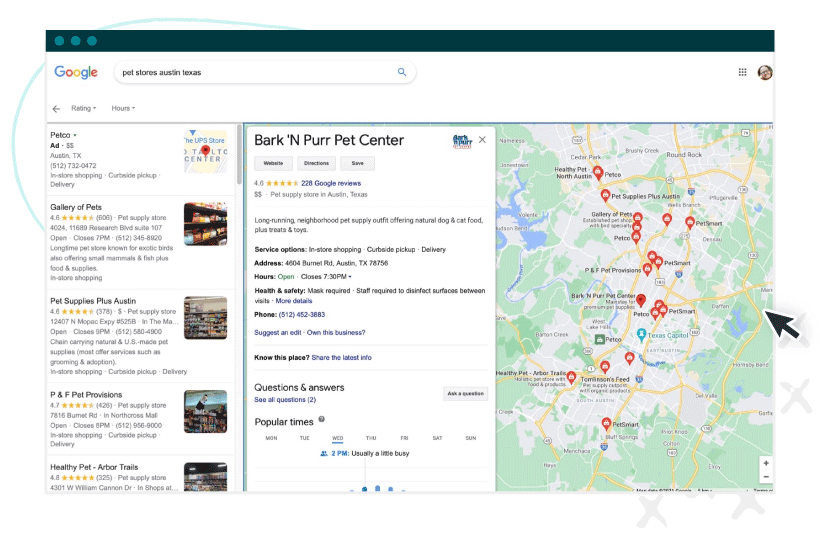Zoom in on the map
The image size is (820, 533).
(766, 463)
